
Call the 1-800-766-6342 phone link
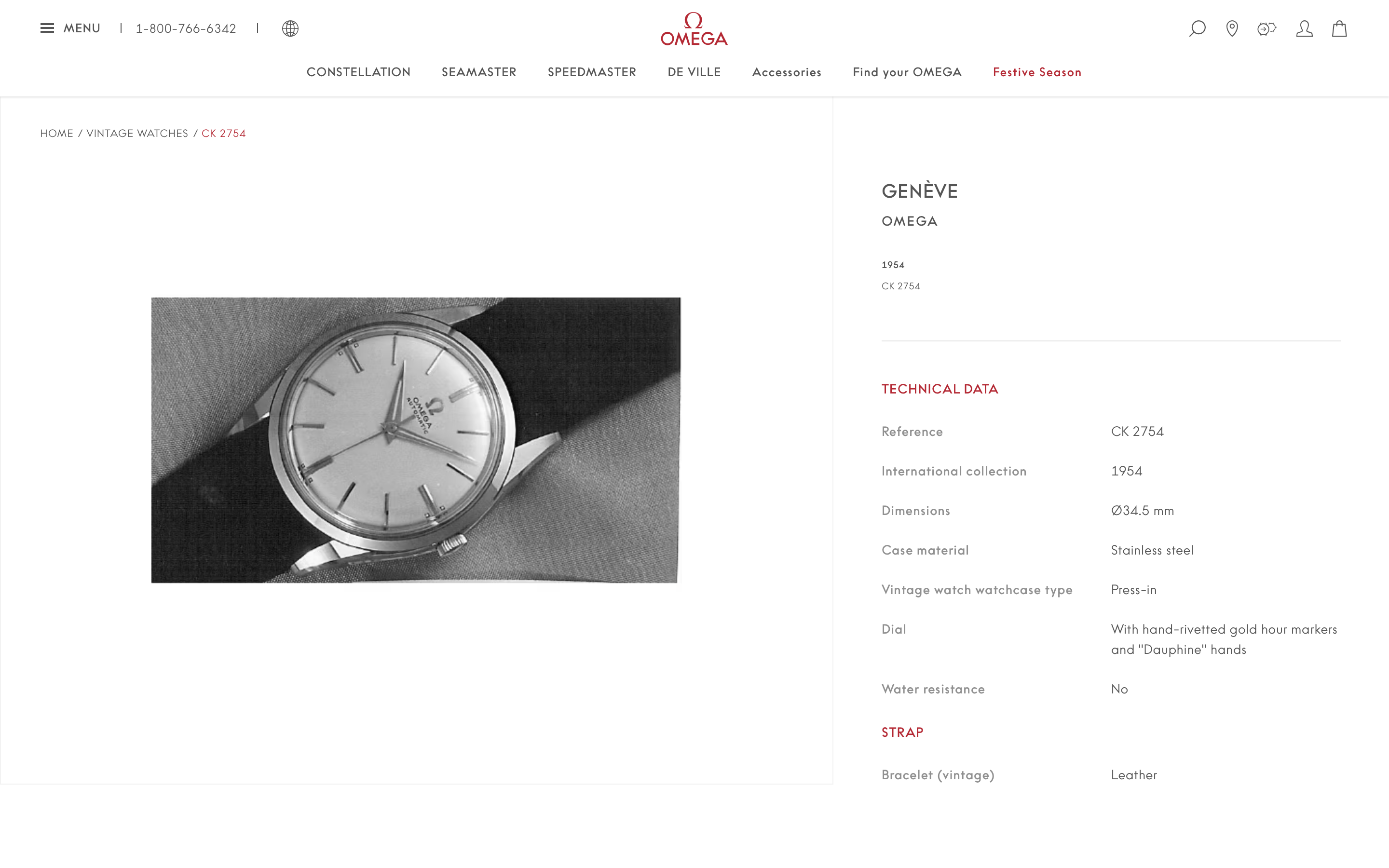point(186,29)
